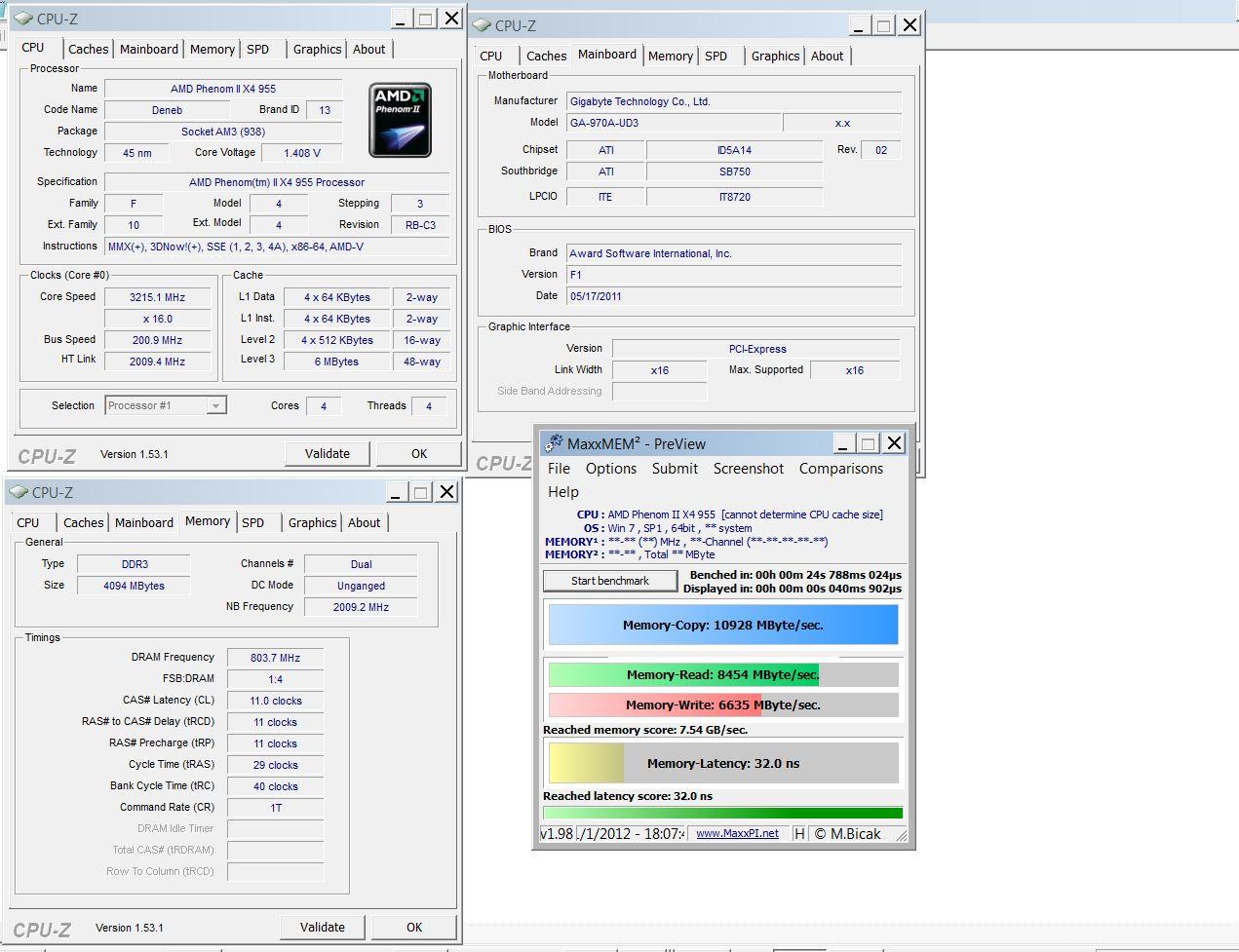
Task: Click the LPCIO IT8720 value
Action: [x=735, y=197]
